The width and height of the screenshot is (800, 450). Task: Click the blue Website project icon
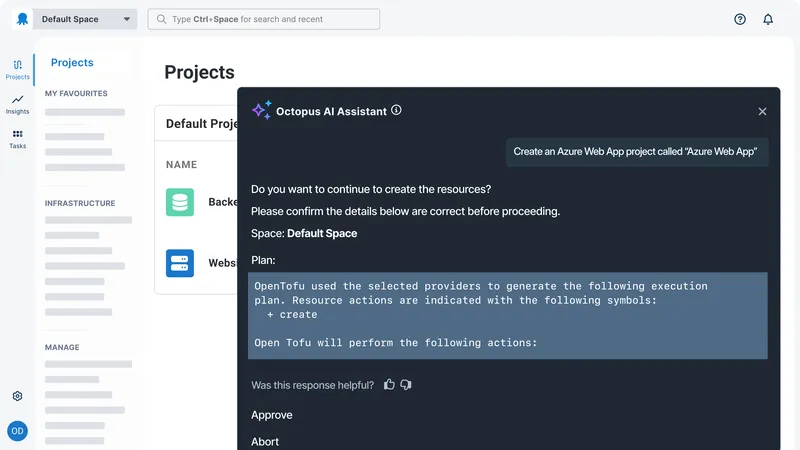(x=180, y=263)
